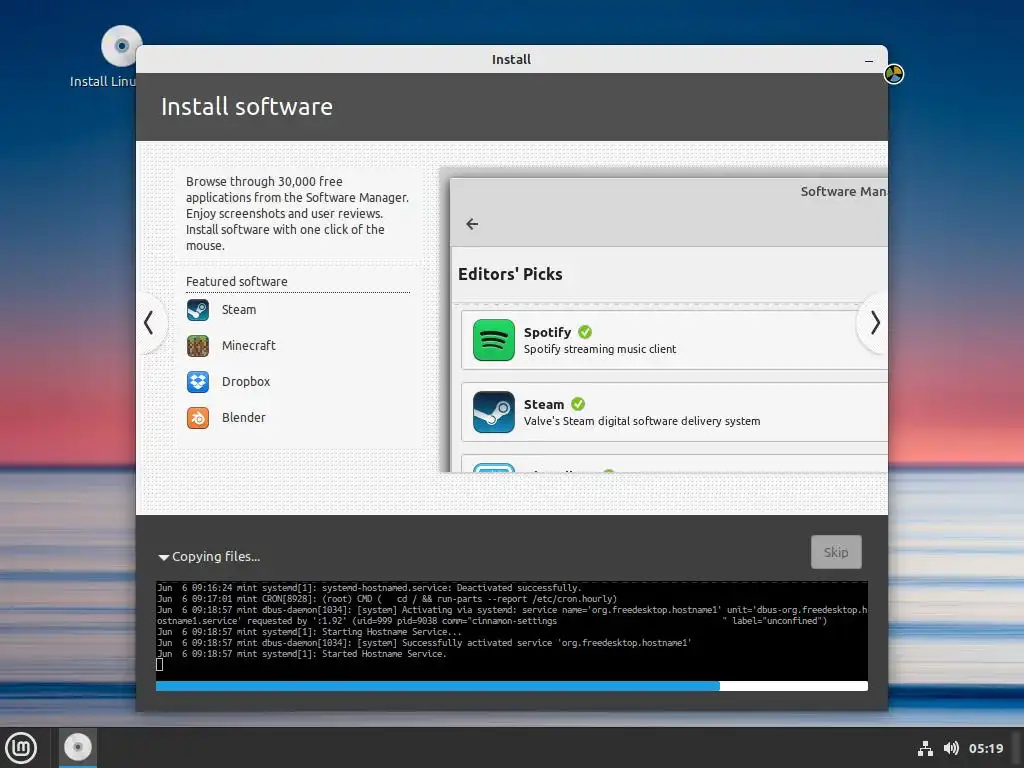Click the Skip button
This screenshot has width=1024, height=768.
836,552
